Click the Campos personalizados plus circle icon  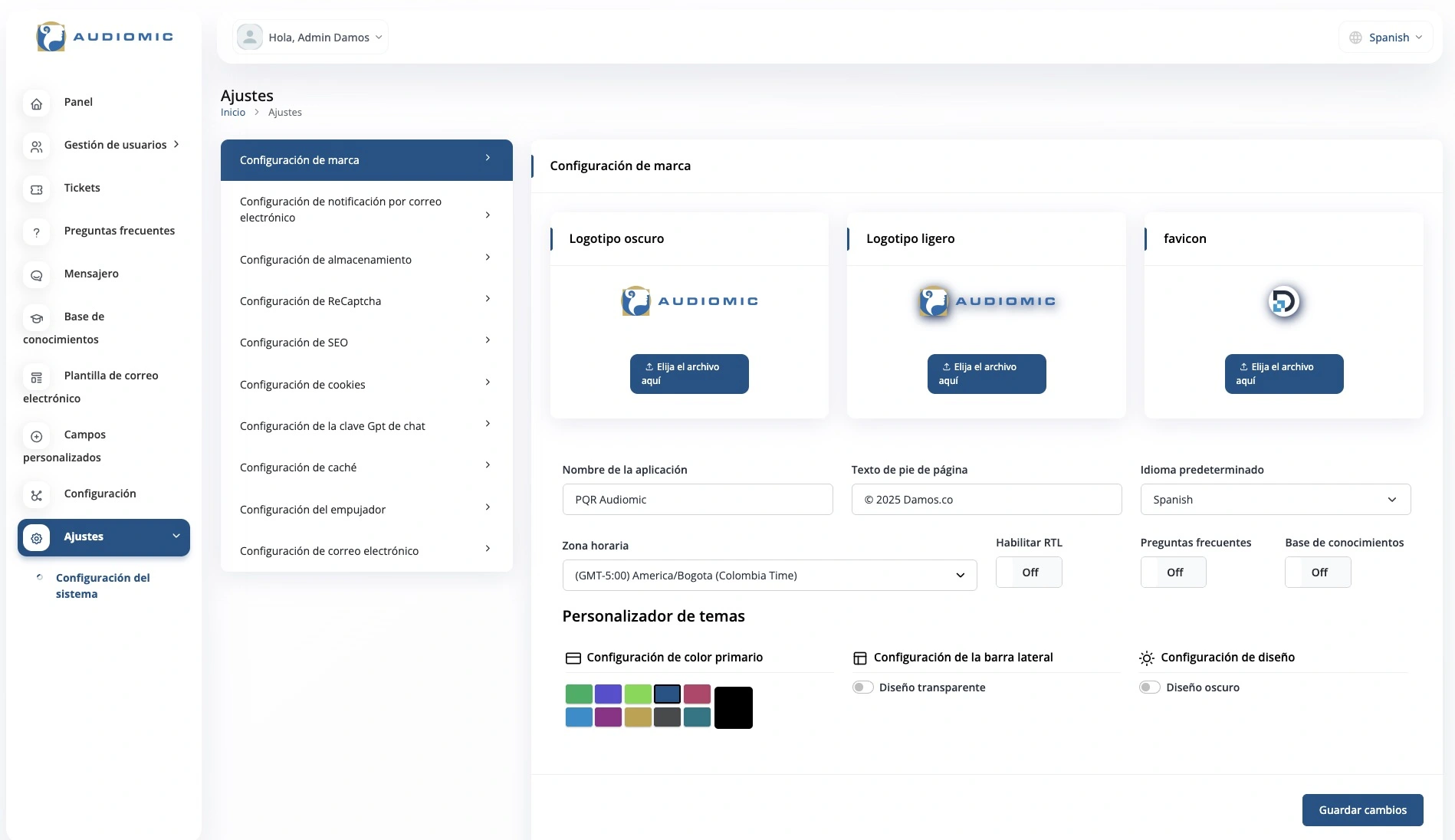click(36, 436)
